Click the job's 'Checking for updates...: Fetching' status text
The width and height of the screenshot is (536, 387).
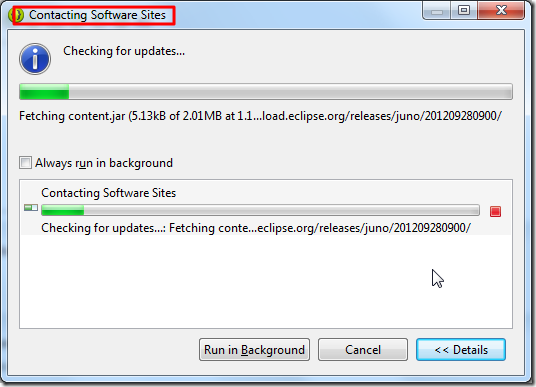click(256, 228)
